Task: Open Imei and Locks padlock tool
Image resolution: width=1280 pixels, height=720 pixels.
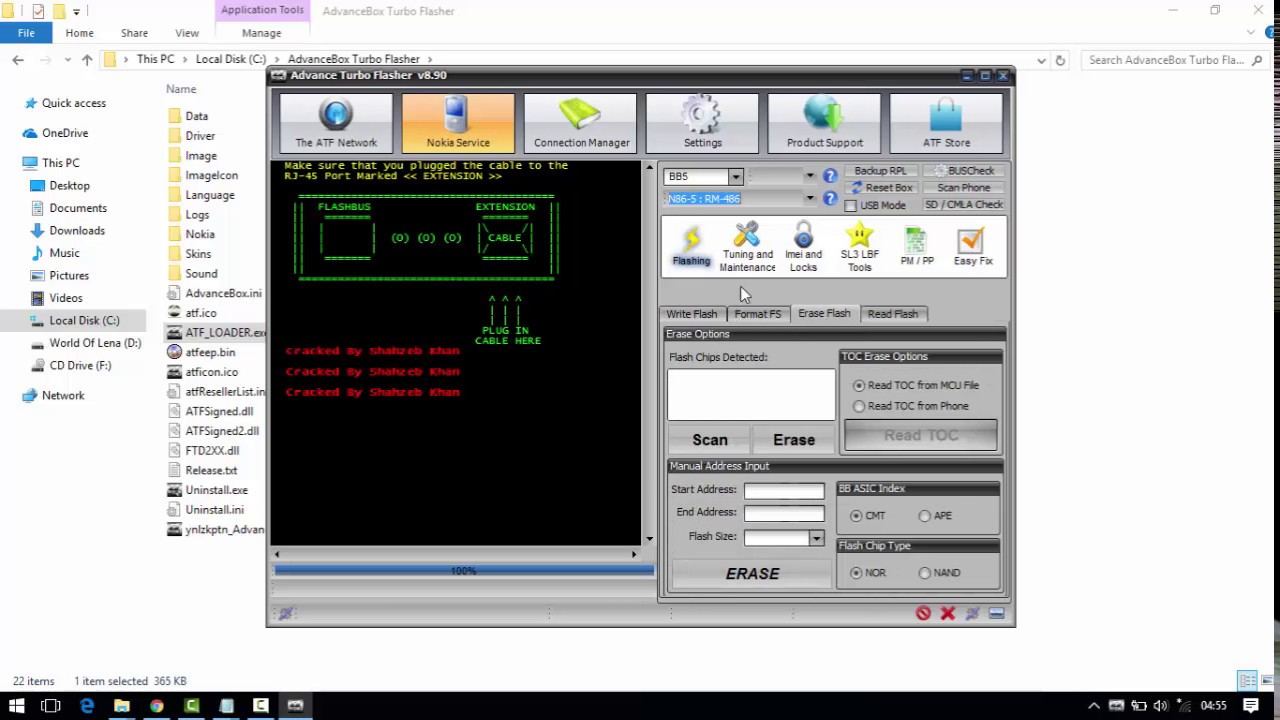Action: click(x=803, y=247)
